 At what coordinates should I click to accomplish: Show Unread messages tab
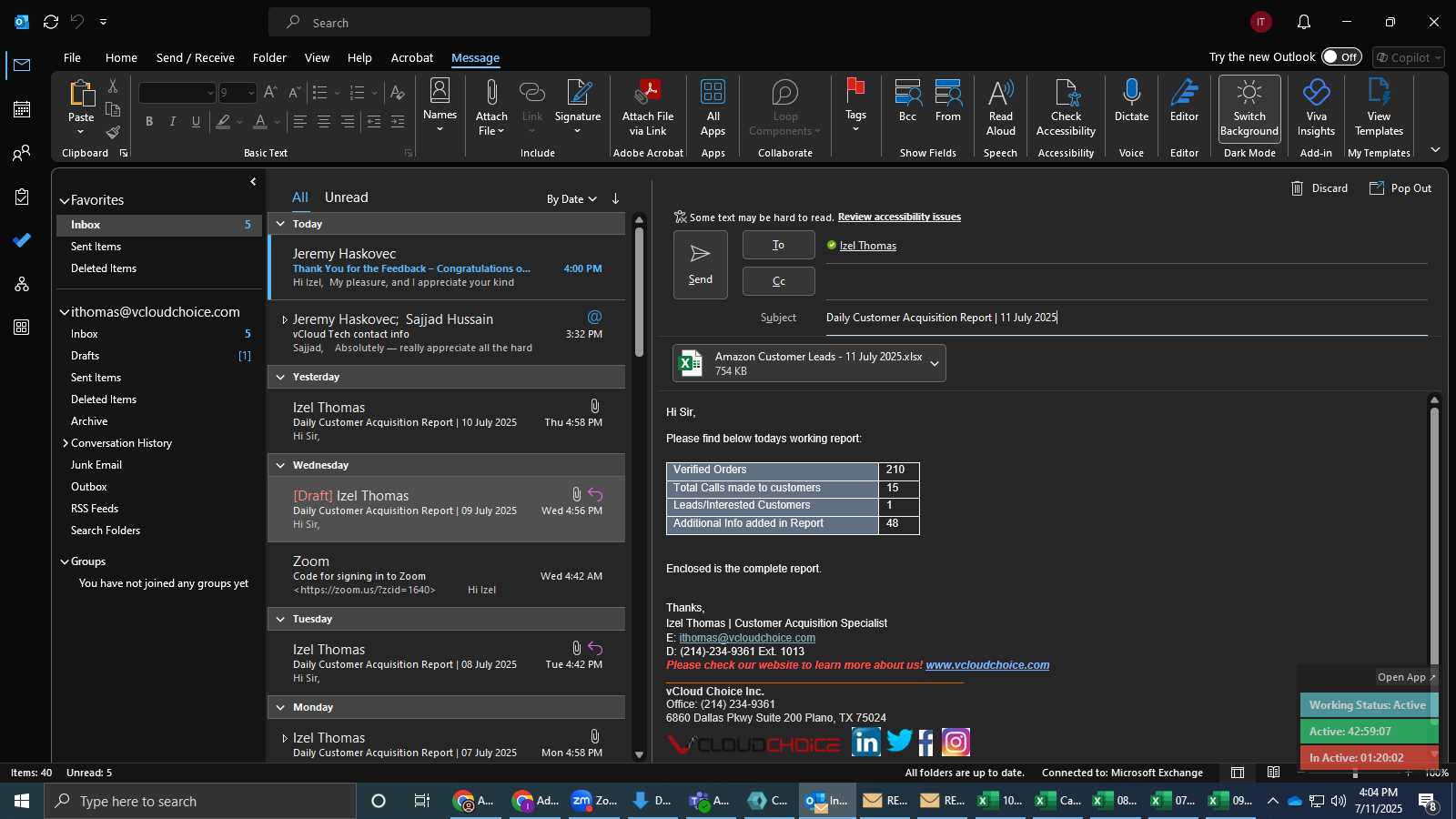tap(346, 197)
